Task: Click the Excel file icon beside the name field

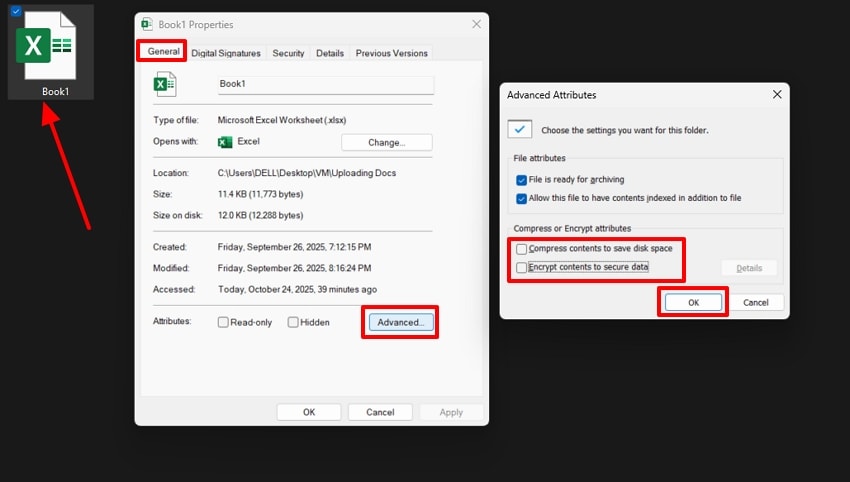Action: coord(165,84)
